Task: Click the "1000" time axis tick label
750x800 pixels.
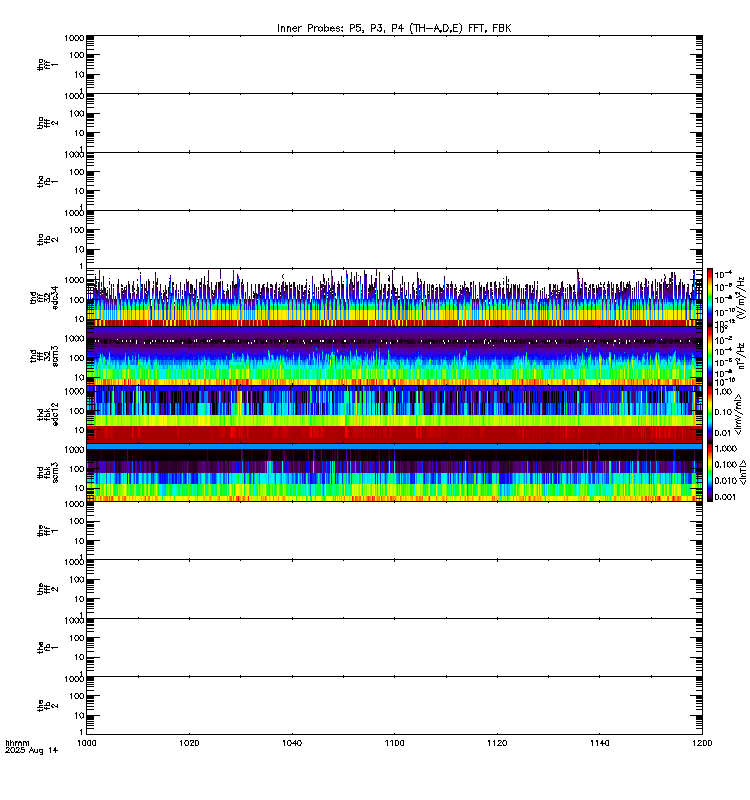Action: click(x=87, y=743)
